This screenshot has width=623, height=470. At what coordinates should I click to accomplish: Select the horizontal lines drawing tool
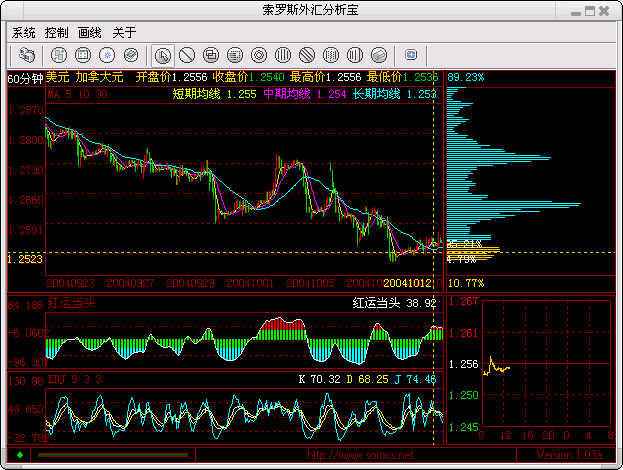235,54
